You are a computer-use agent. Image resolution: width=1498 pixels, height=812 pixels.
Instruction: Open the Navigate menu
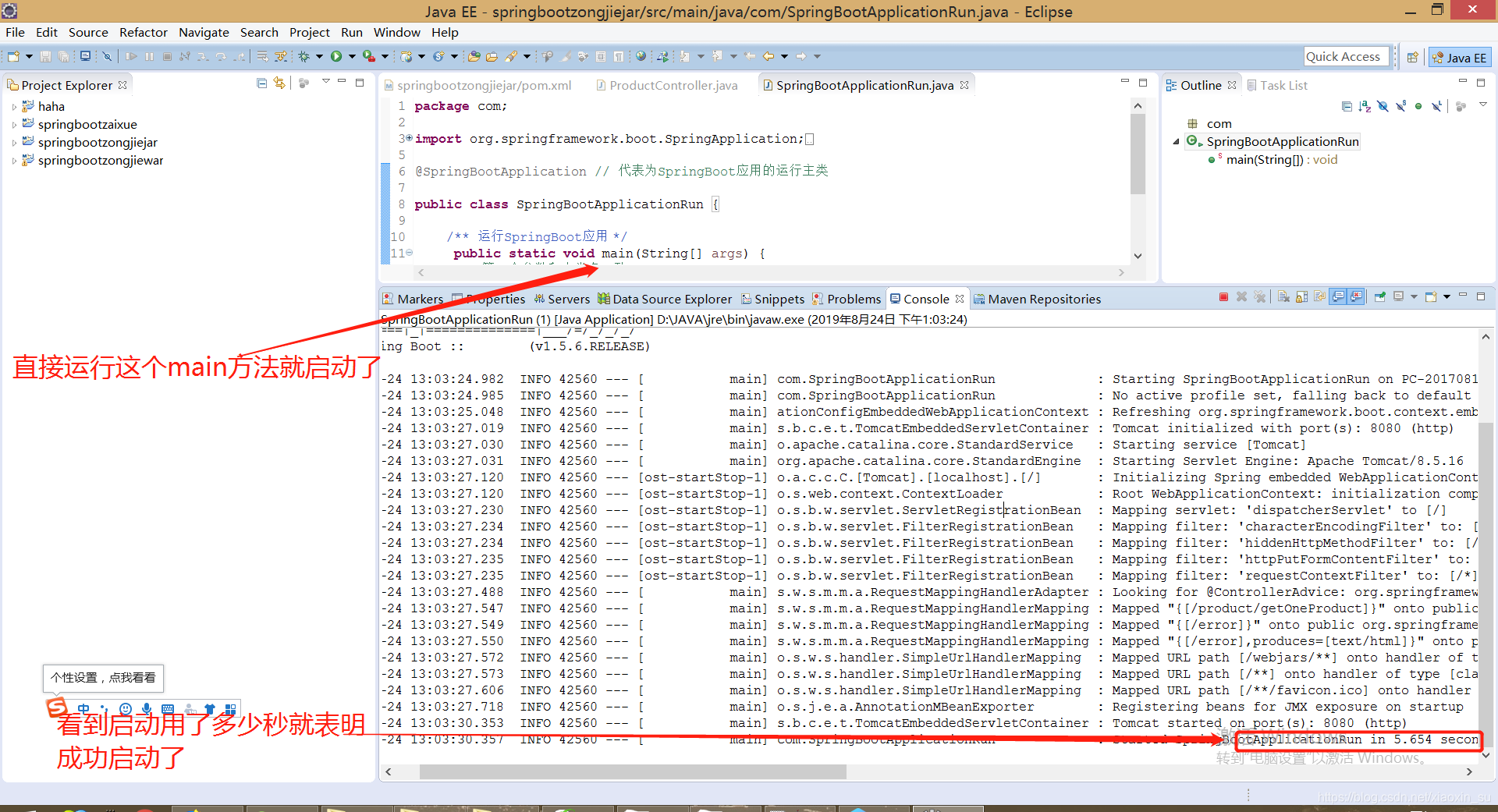204,32
